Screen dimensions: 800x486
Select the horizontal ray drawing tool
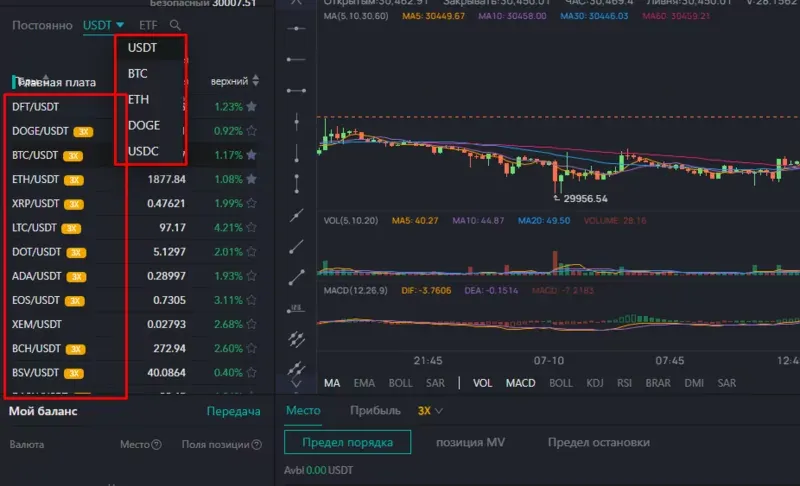click(x=296, y=60)
